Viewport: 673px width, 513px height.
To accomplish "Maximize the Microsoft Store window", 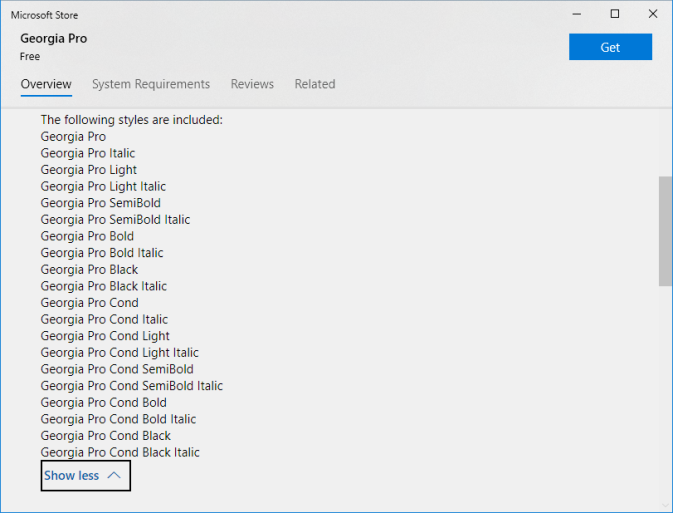I will point(615,14).
